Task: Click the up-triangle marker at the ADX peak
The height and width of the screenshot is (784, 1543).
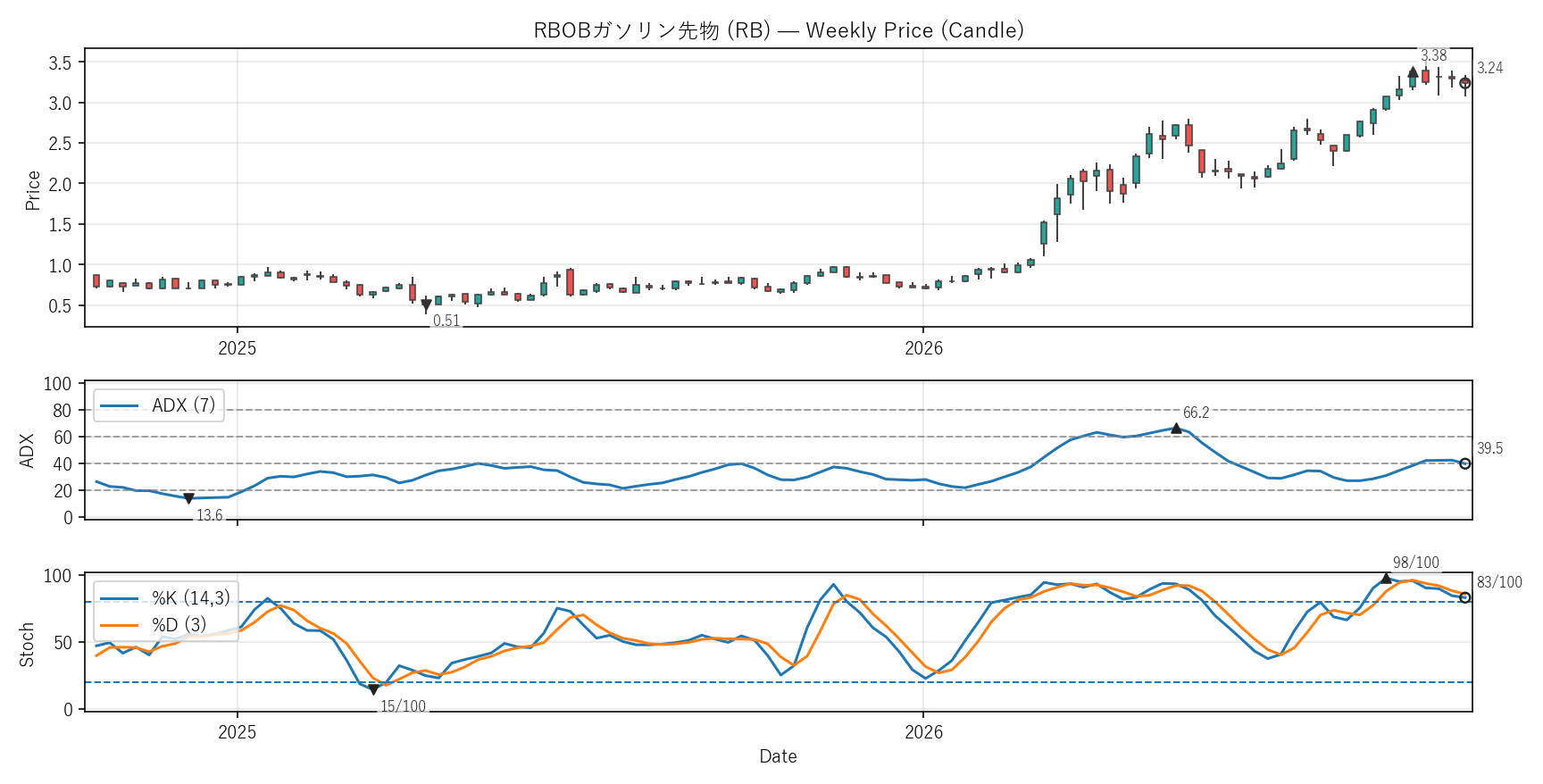Action: click(1176, 429)
